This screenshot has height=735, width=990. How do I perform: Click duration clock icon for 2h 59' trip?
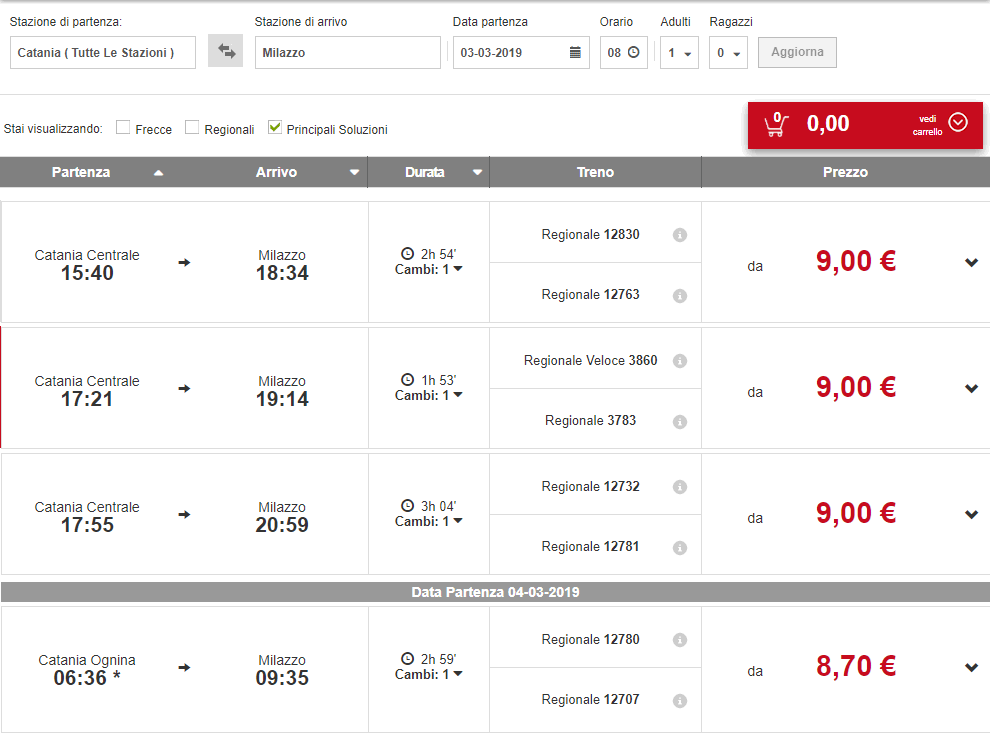[408, 659]
